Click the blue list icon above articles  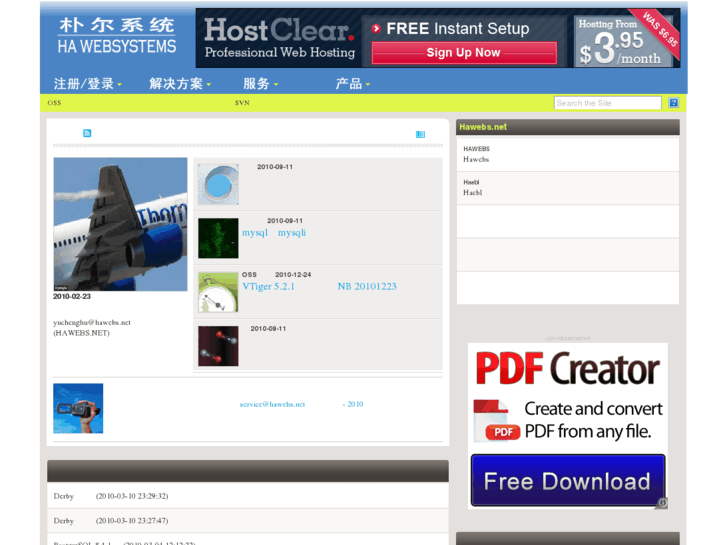[420, 134]
